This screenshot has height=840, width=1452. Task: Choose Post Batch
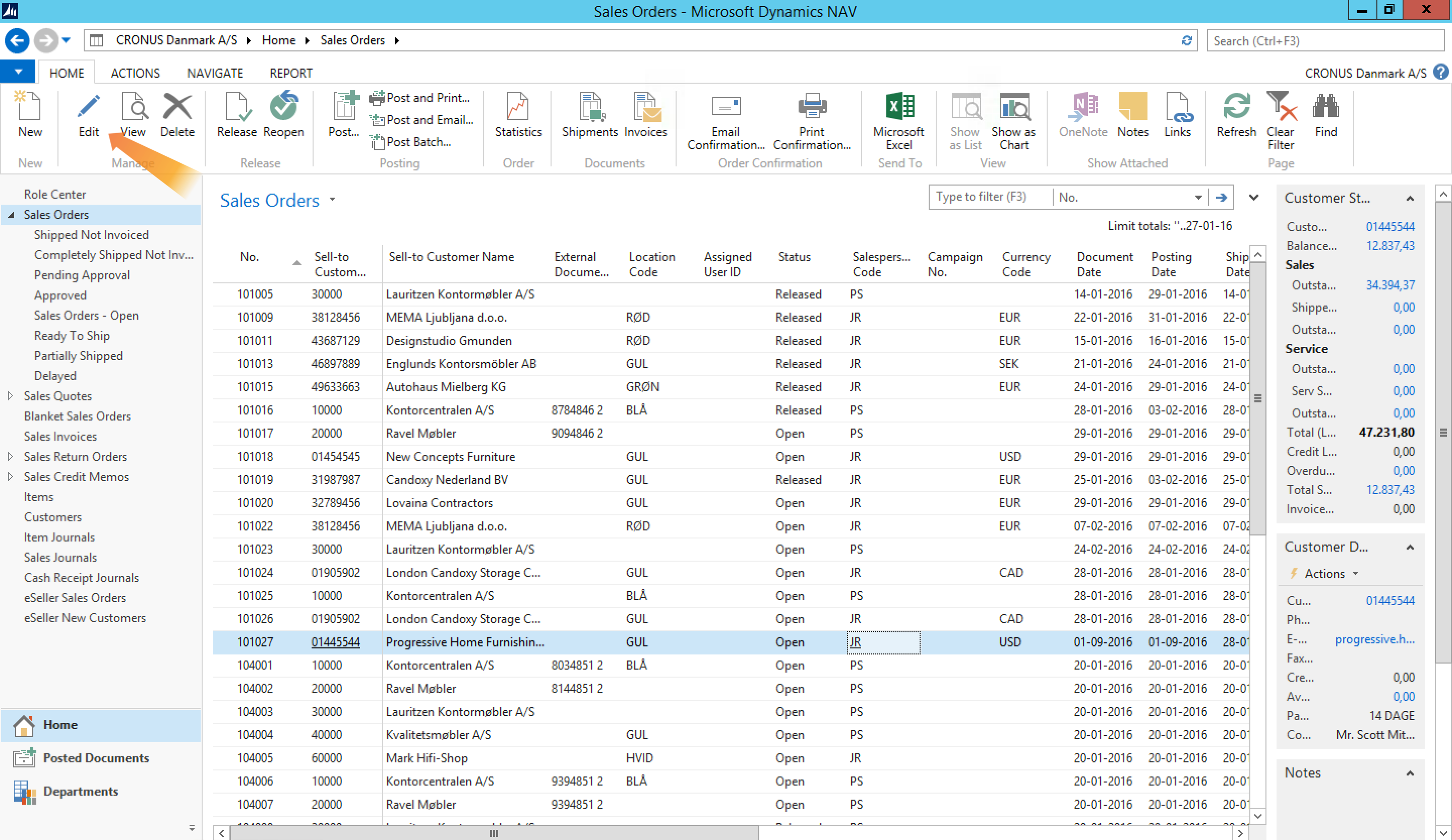[411, 142]
